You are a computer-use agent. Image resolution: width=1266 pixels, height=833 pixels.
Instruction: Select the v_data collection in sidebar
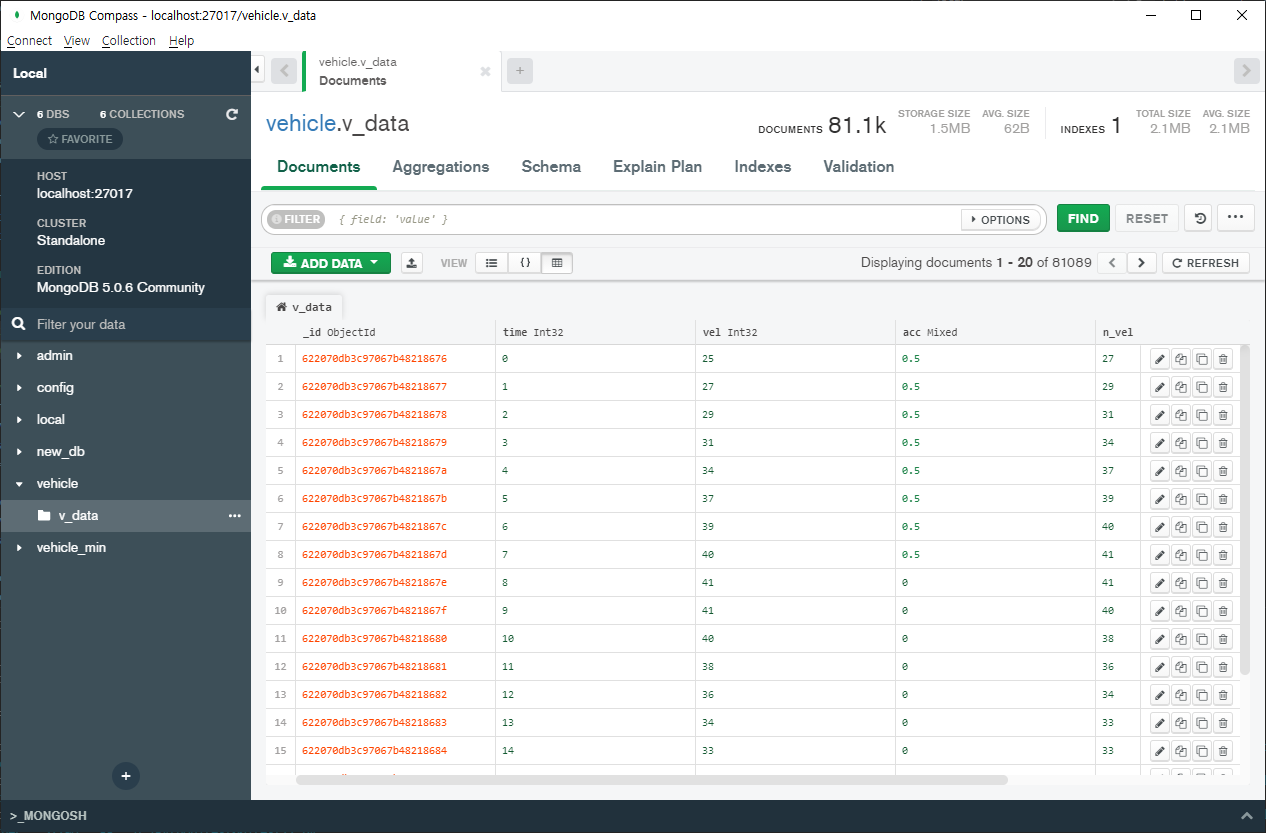point(126,516)
